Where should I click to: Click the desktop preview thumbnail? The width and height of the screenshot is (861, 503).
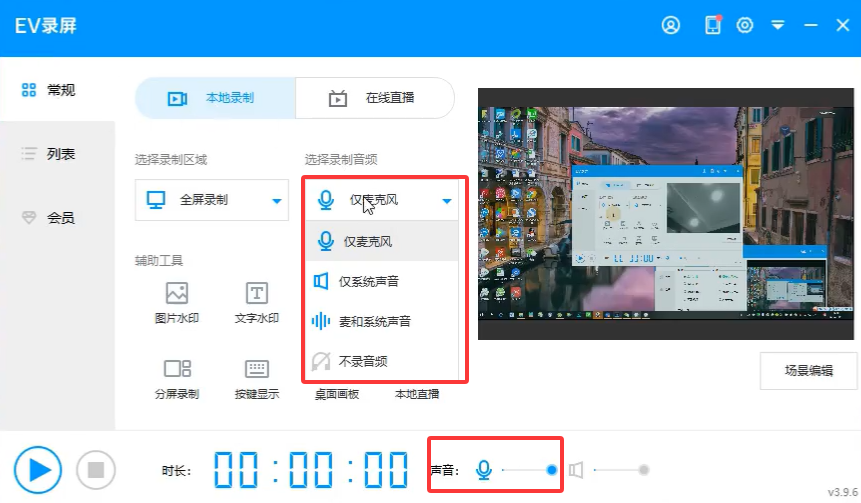point(666,214)
